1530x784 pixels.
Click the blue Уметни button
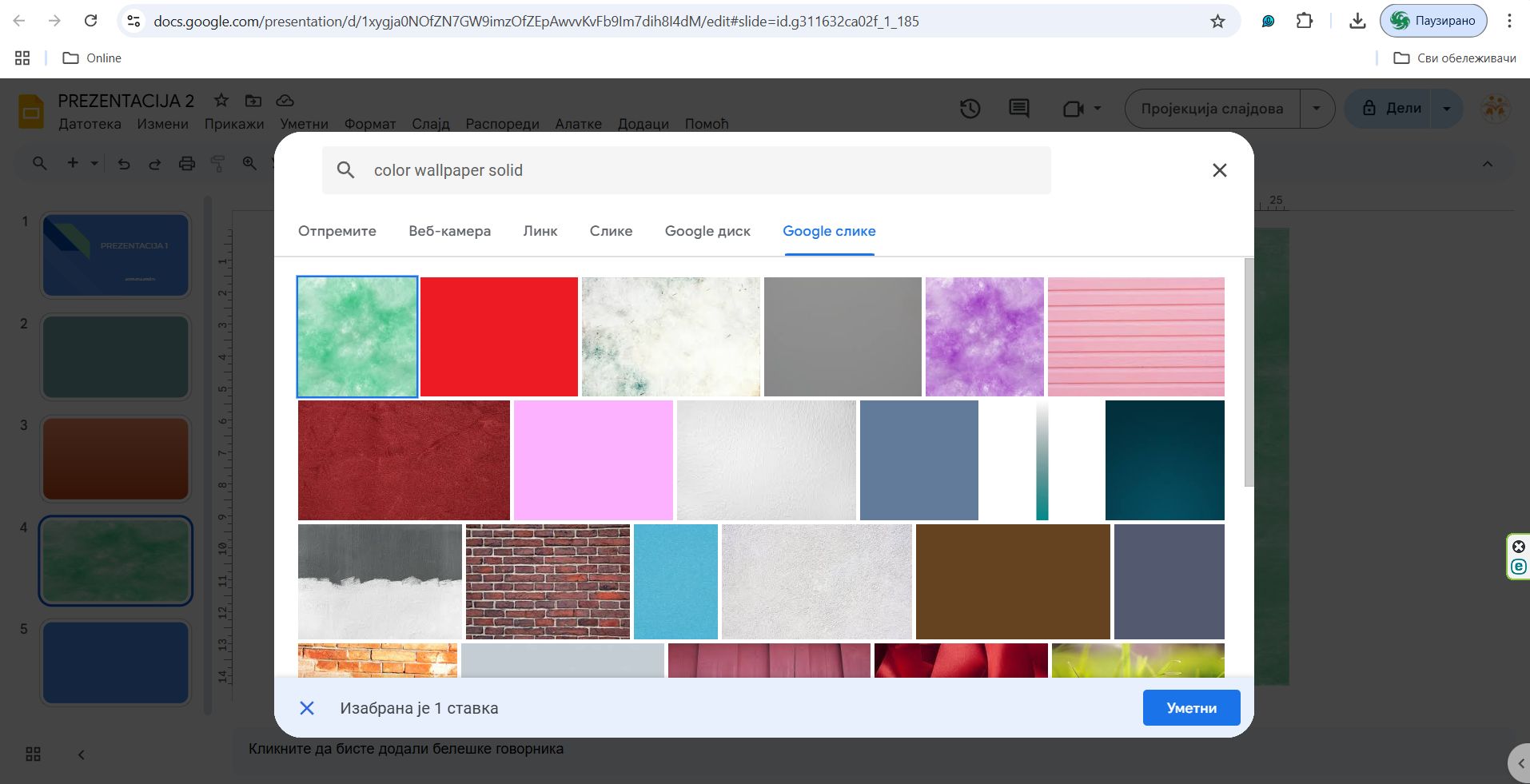tap(1191, 708)
